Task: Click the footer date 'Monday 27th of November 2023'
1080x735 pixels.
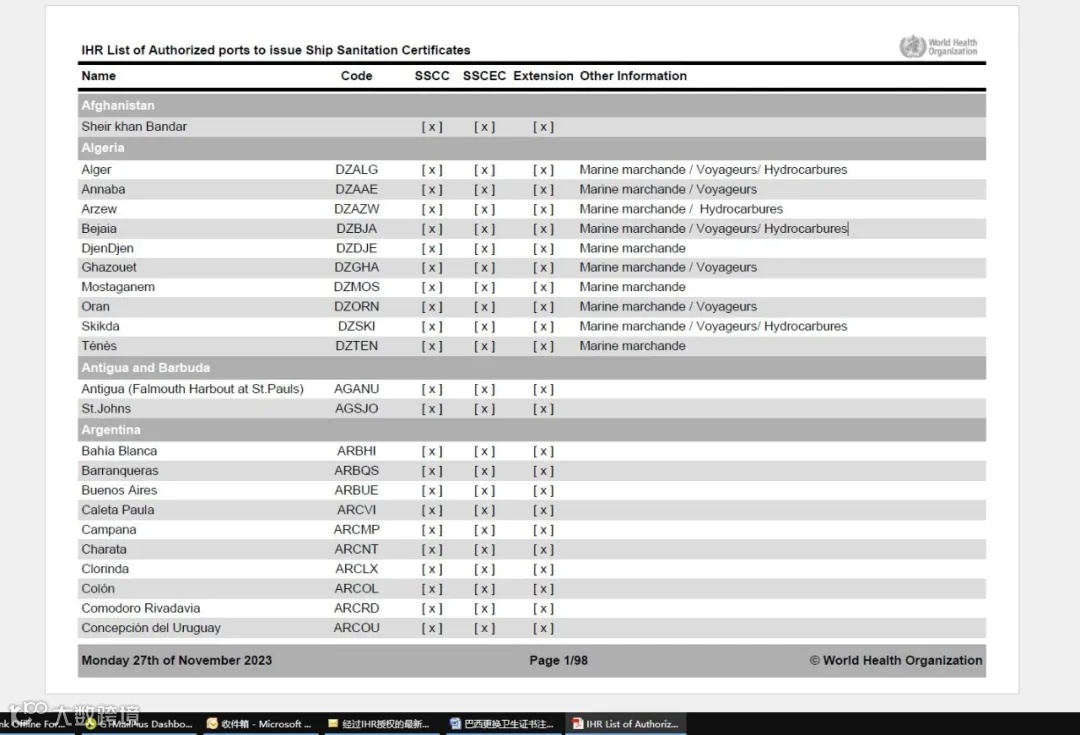Action: [176, 661]
